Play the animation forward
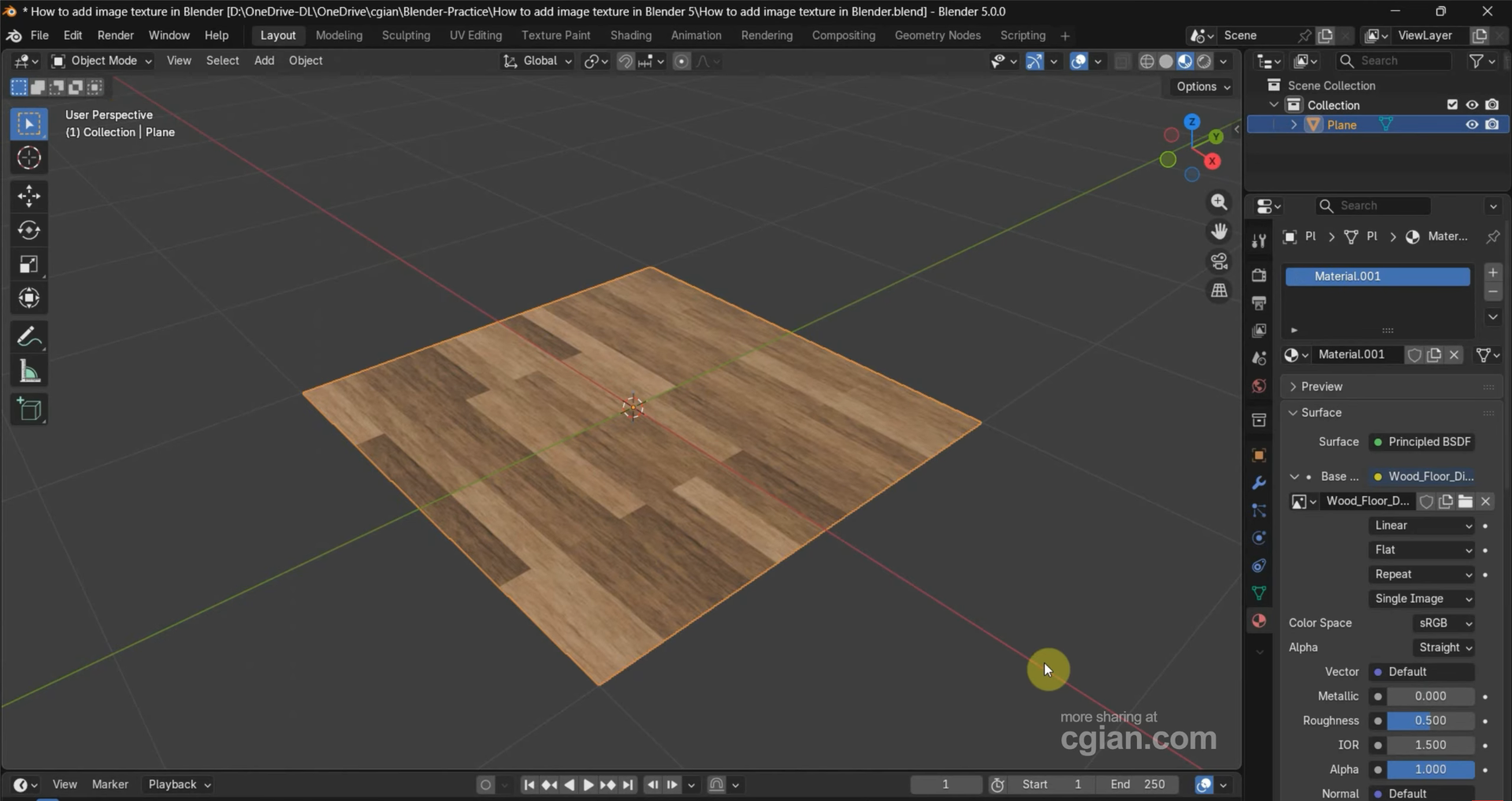This screenshot has height=801, width=1512. [588, 784]
